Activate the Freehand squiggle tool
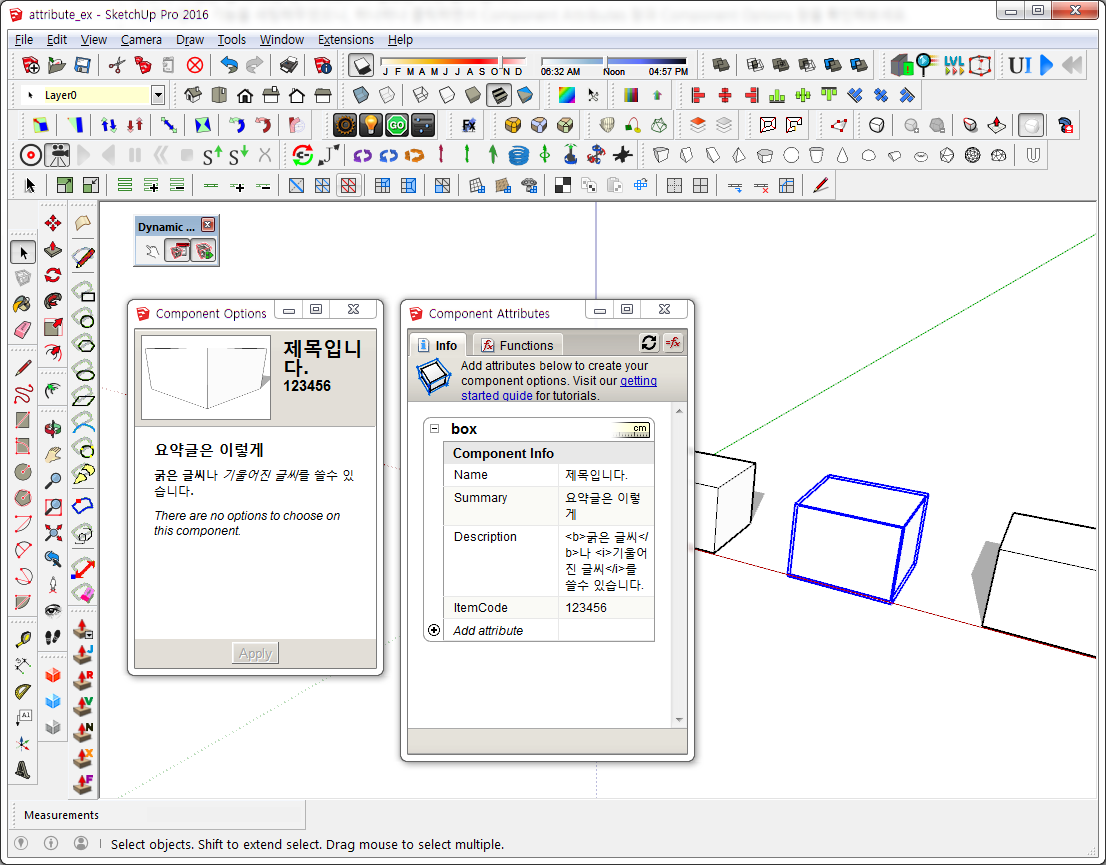1106x865 pixels. click(x=23, y=394)
